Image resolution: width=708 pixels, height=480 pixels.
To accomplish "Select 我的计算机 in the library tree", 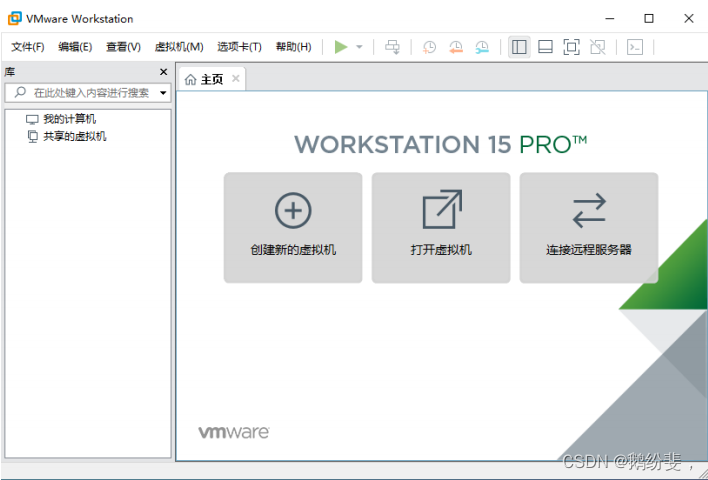I will pos(61,119).
